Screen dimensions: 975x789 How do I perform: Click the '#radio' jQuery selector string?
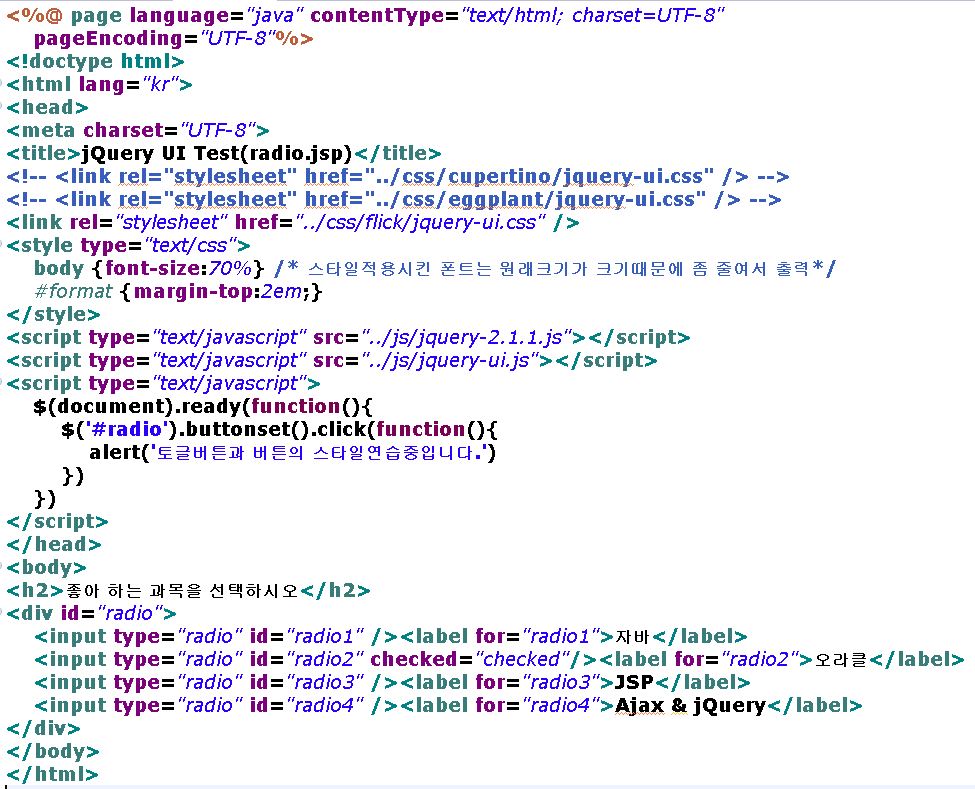coord(127,430)
